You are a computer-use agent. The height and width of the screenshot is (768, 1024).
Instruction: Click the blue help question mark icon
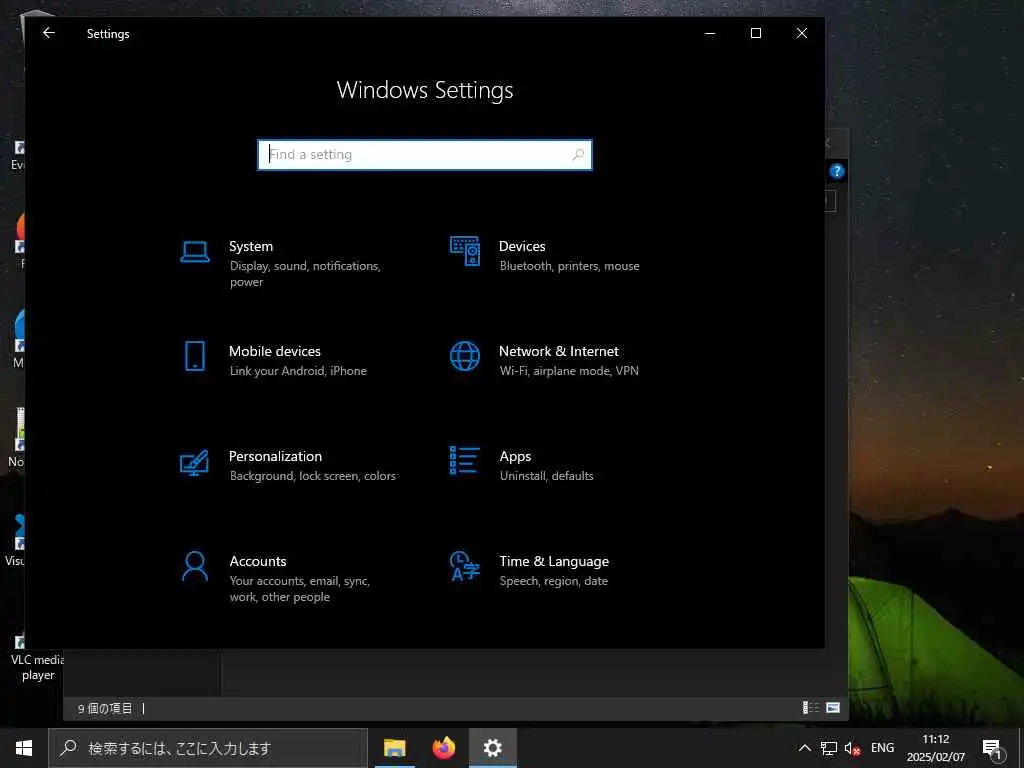click(837, 171)
